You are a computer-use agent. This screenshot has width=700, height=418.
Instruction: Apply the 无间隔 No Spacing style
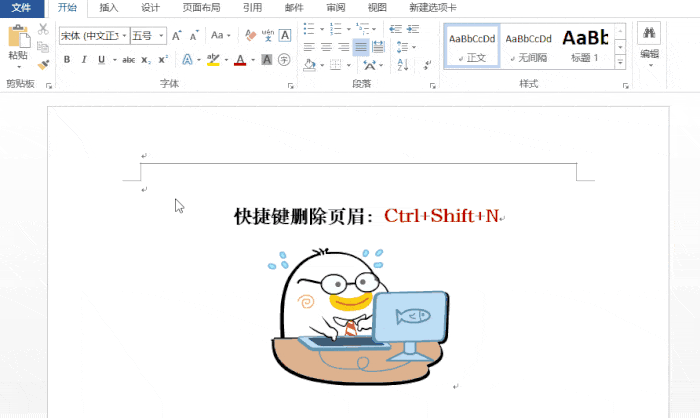(529, 46)
